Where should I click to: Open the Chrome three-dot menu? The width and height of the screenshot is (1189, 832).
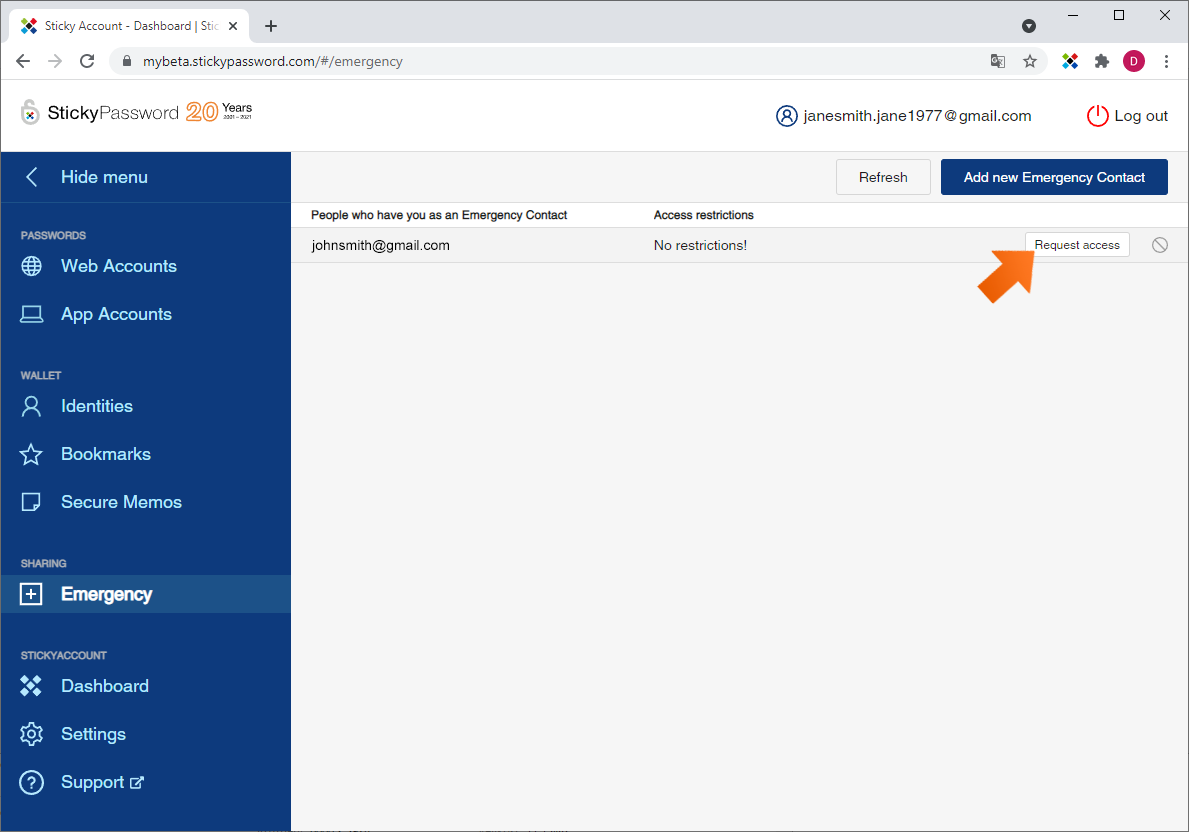(x=1166, y=61)
